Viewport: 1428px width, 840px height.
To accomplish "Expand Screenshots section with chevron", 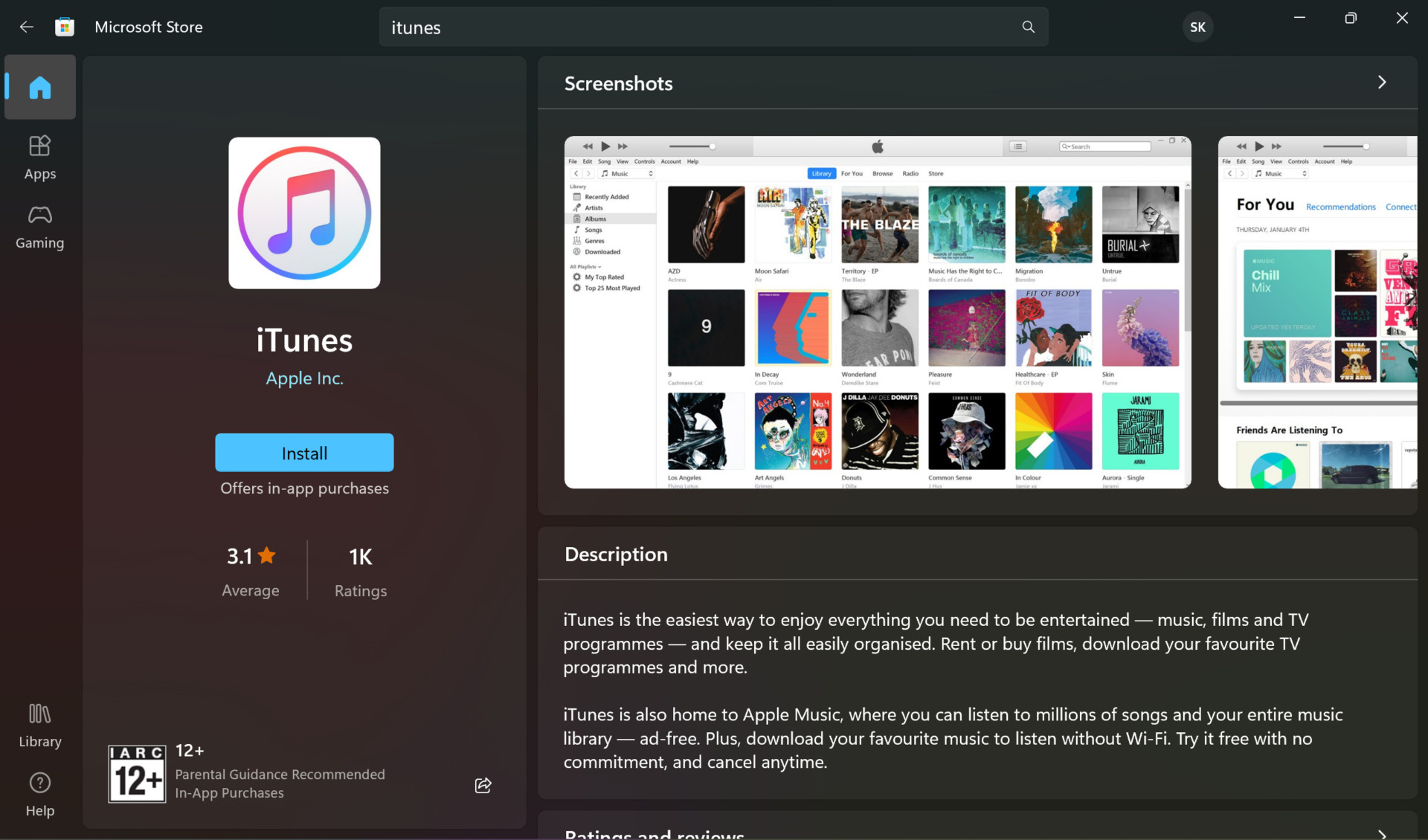I will coord(1382,83).
